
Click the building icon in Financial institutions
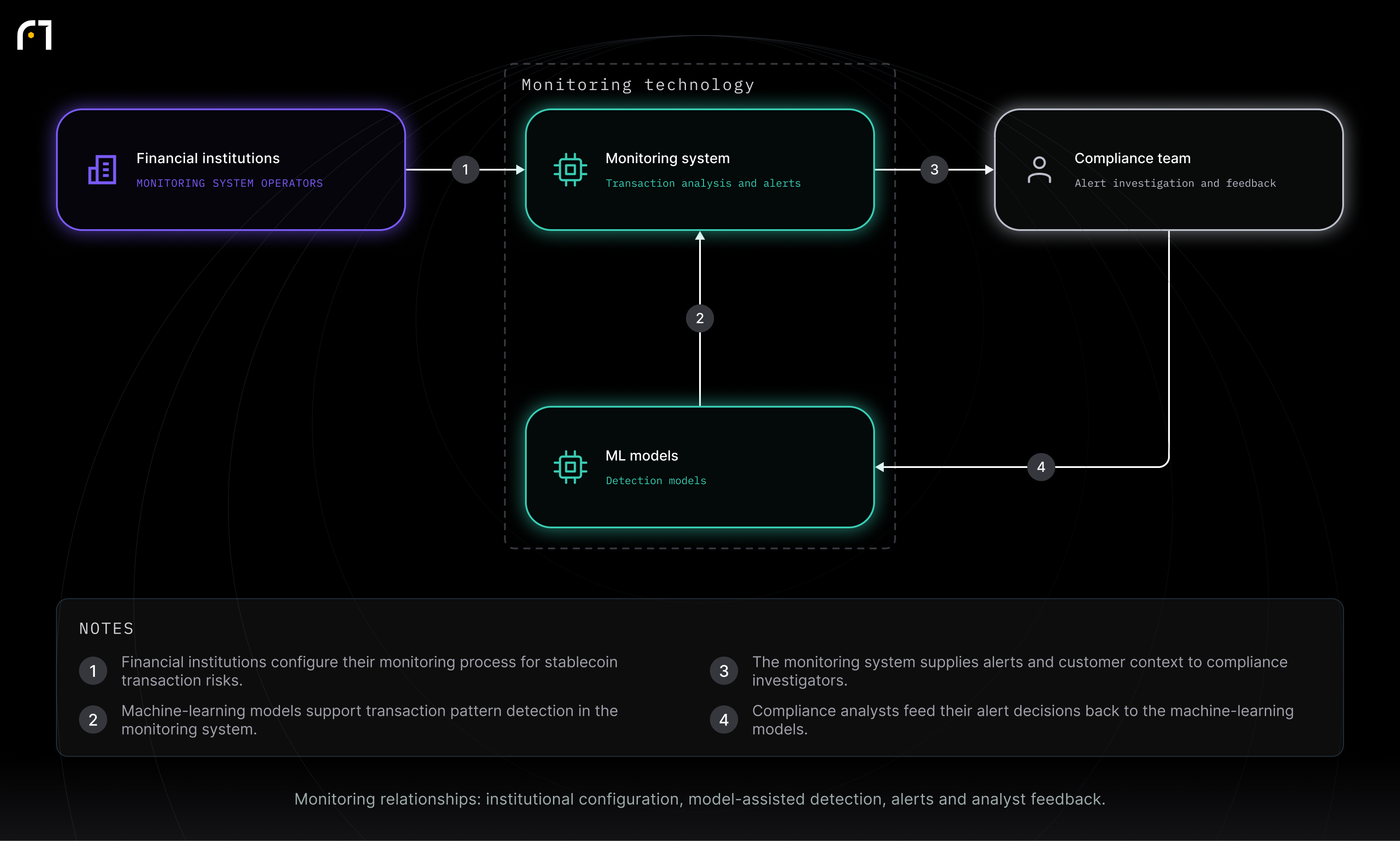click(102, 169)
